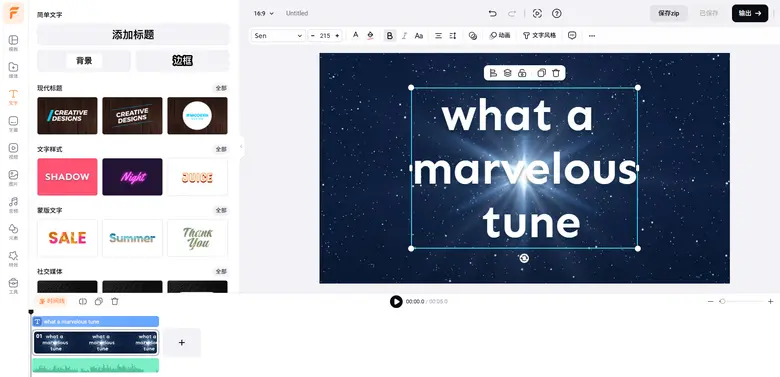Choose the white circle Modern title template

pos(197,115)
